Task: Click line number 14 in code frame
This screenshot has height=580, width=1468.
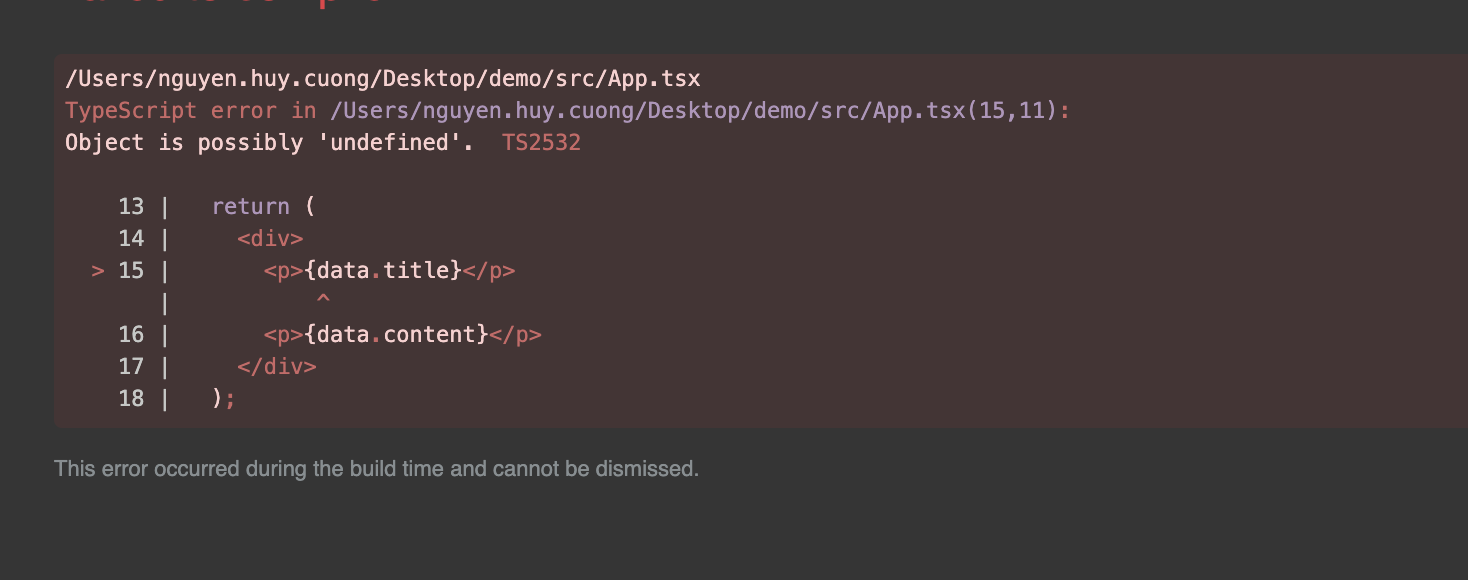Action: tap(131, 238)
